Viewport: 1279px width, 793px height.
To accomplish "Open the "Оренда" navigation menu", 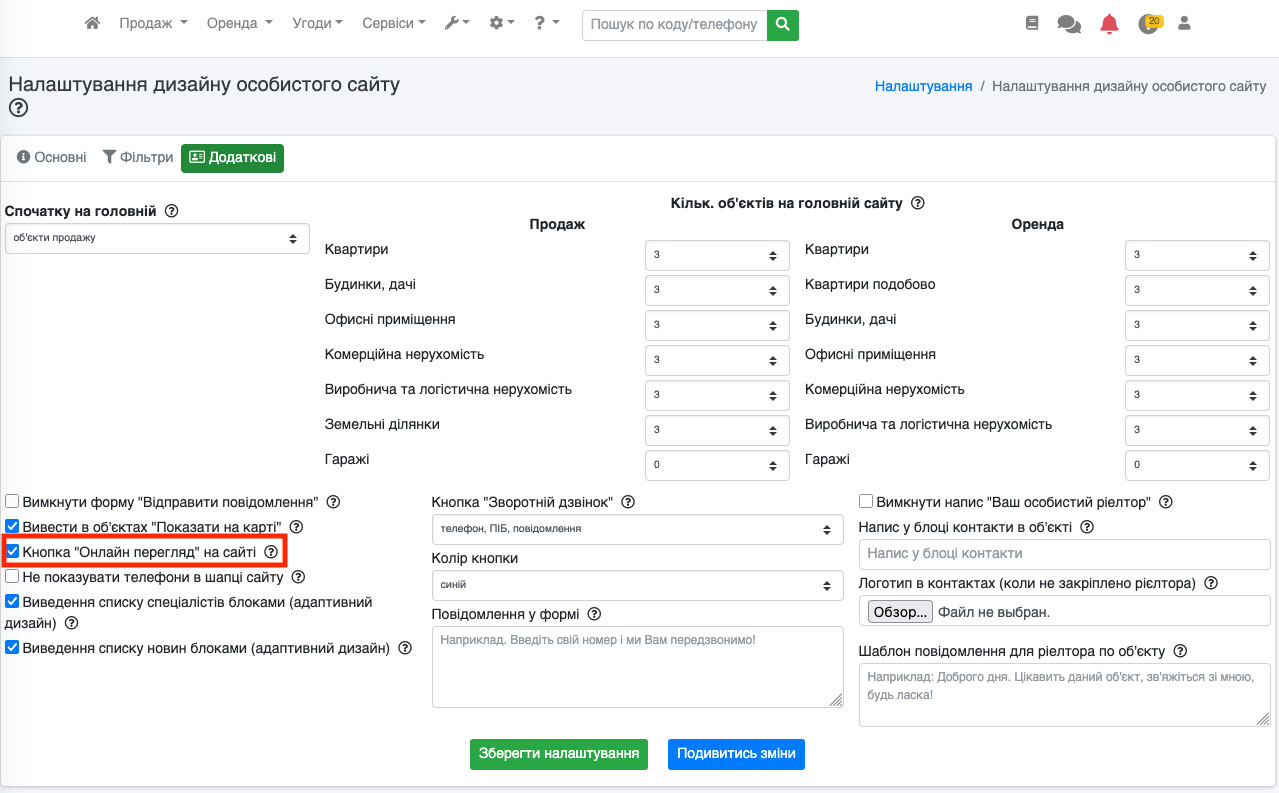I will tap(239, 23).
